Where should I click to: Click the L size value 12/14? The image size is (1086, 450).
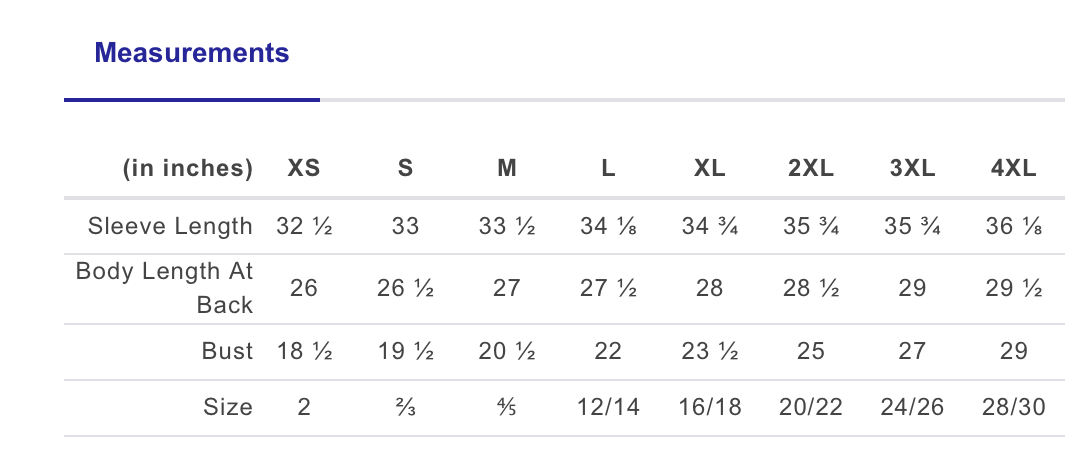(608, 407)
